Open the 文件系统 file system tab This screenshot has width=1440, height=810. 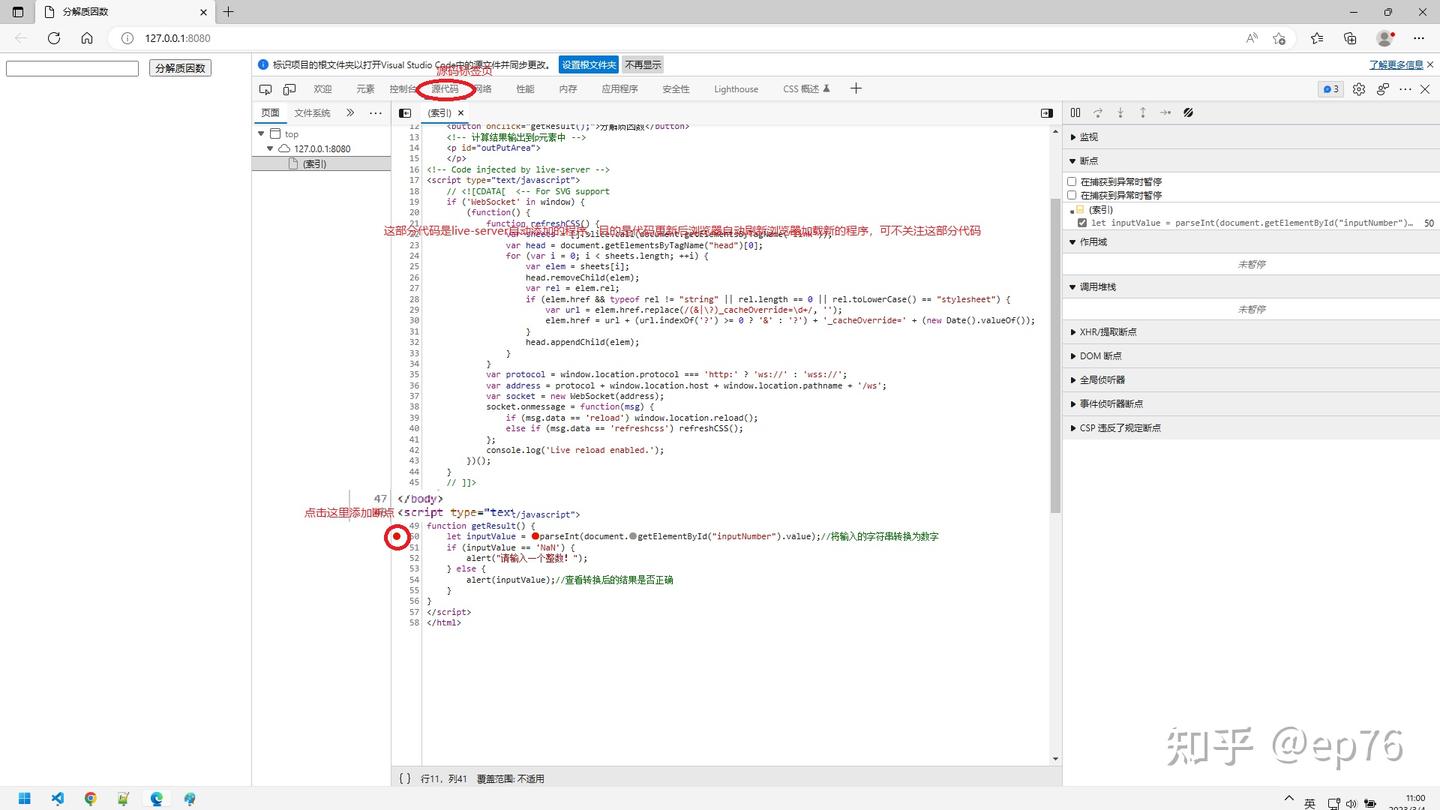312,113
